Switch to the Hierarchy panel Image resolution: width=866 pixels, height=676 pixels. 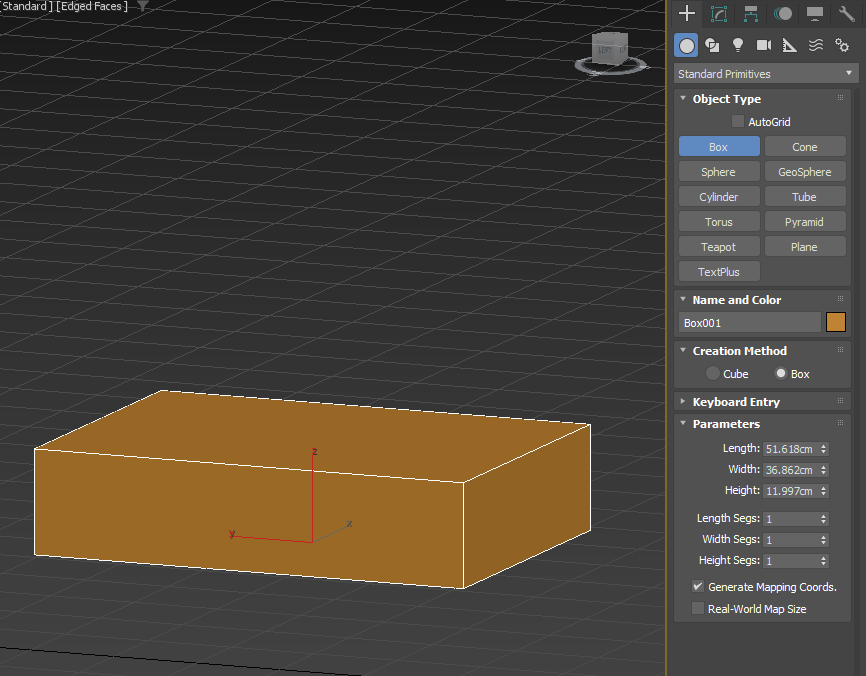tap(750, 13)
